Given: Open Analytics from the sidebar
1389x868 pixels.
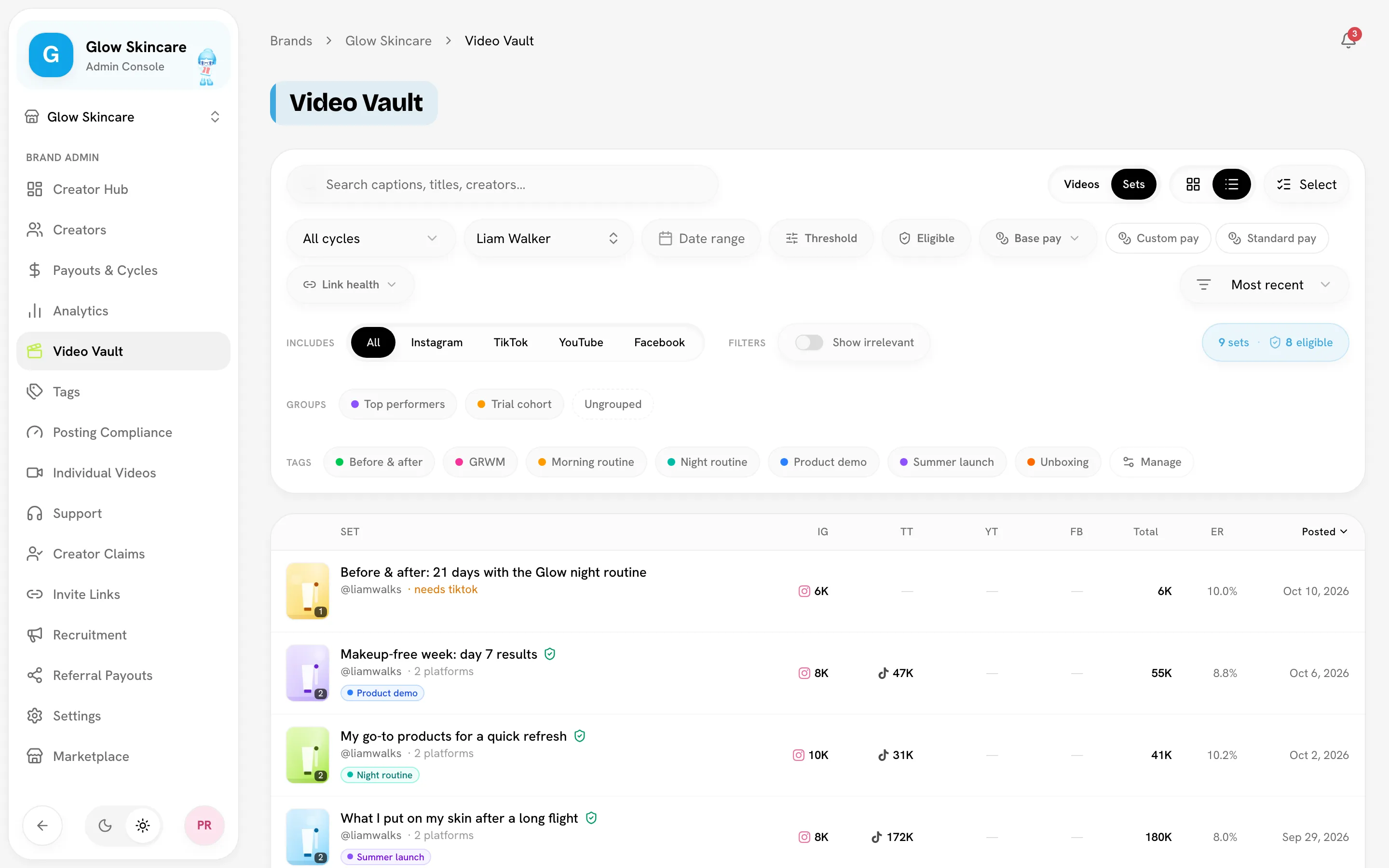Looking at the screenshot, I should point(123,311).
